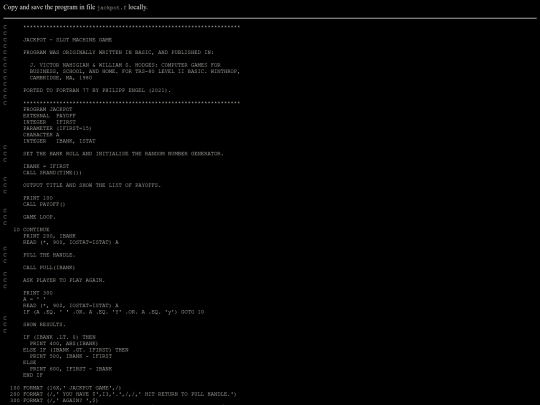Click the line 'BUSINESS, SCHOOL, AND HOME'
Image resolution: width=540 pixels, height=405 pixels.
tap(135, 71)
